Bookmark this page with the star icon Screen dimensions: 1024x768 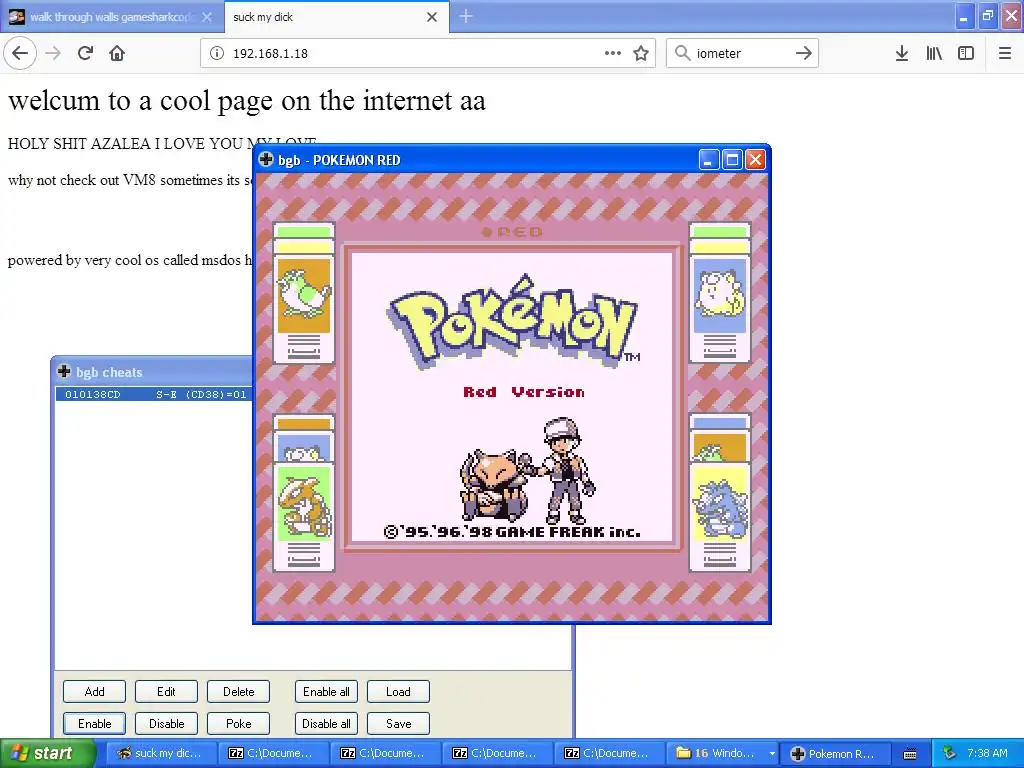[x=641, y=53]
